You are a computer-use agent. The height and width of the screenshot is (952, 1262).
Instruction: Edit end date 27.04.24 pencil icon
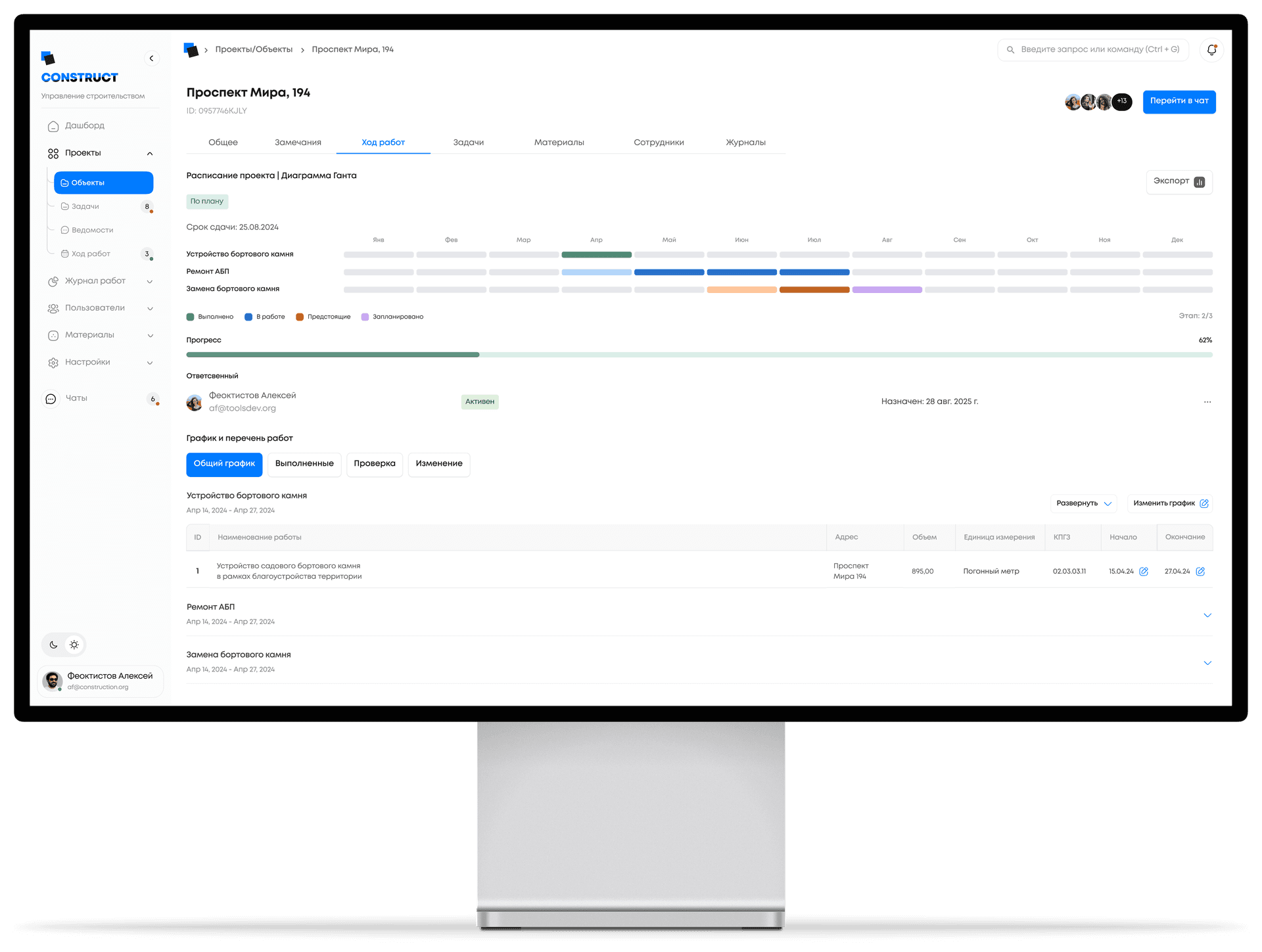pyautogui.click(x=1200, y=572)
